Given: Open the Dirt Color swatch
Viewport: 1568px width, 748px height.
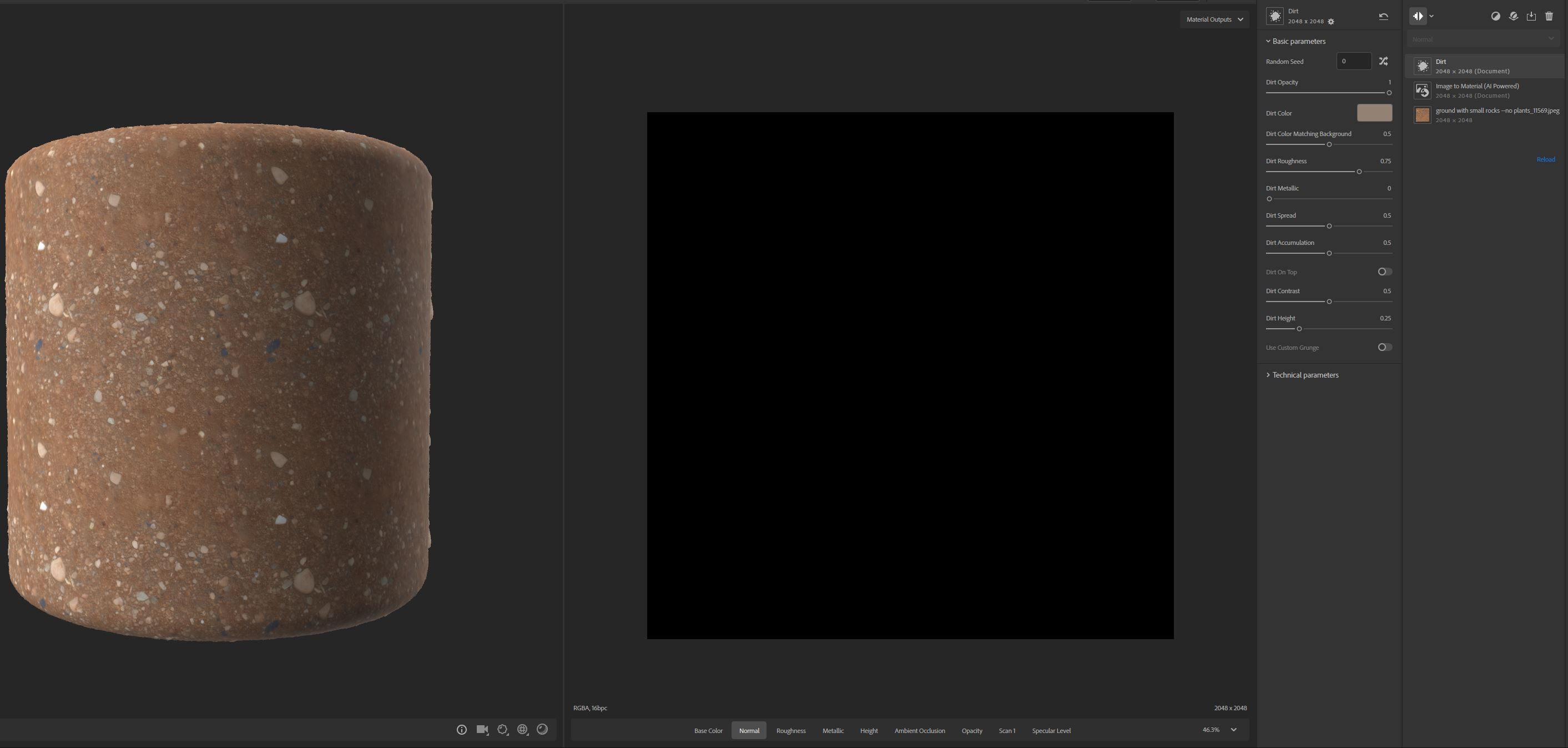Looking at the screenshot, I should 1374,113.
